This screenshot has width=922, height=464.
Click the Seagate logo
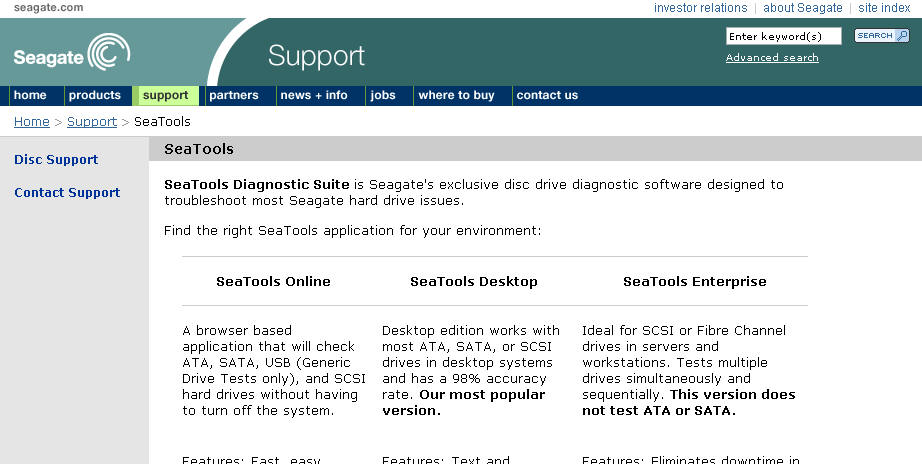coord(72,53)
